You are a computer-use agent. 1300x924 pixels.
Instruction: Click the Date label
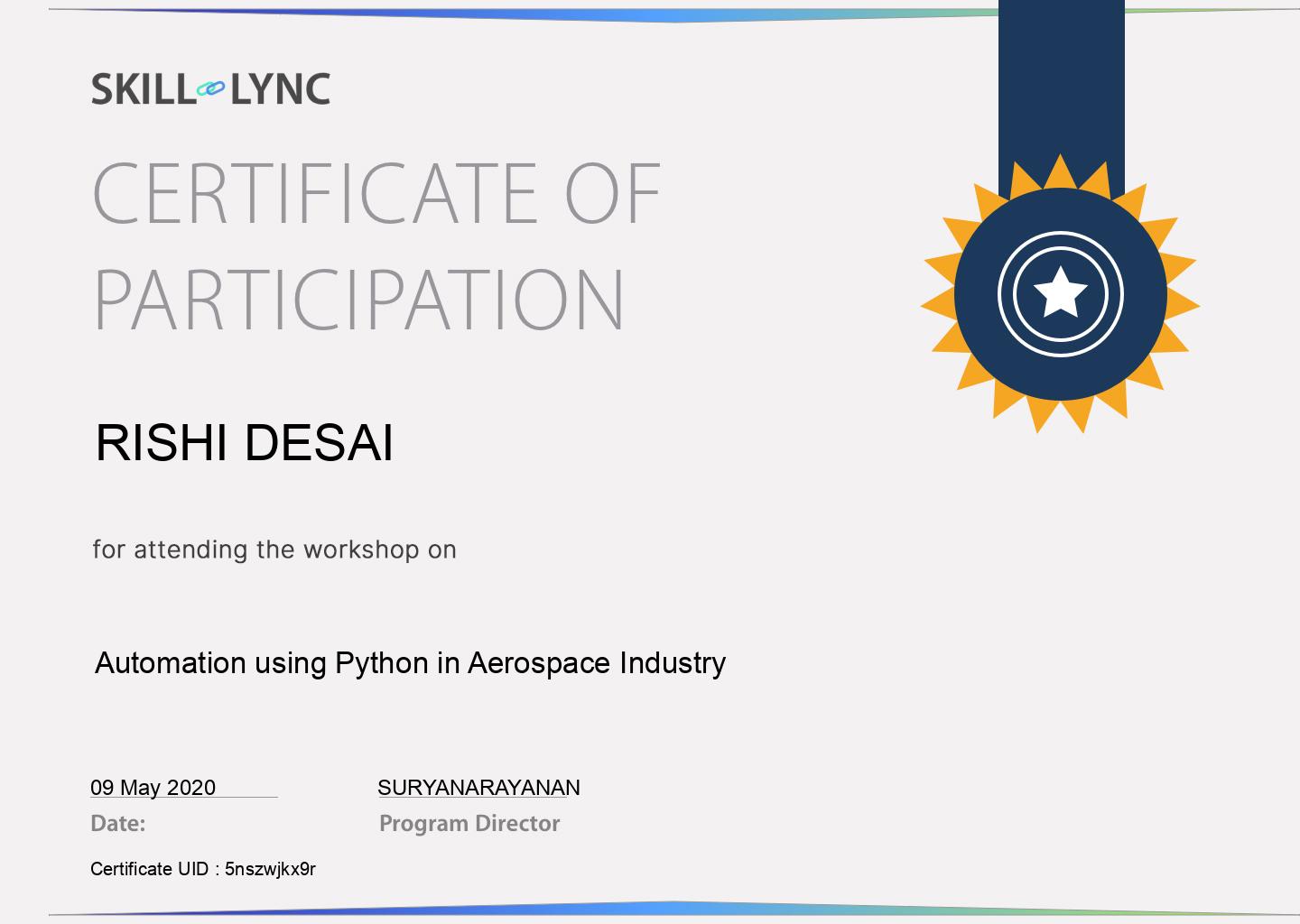click(x=118, y=823)
